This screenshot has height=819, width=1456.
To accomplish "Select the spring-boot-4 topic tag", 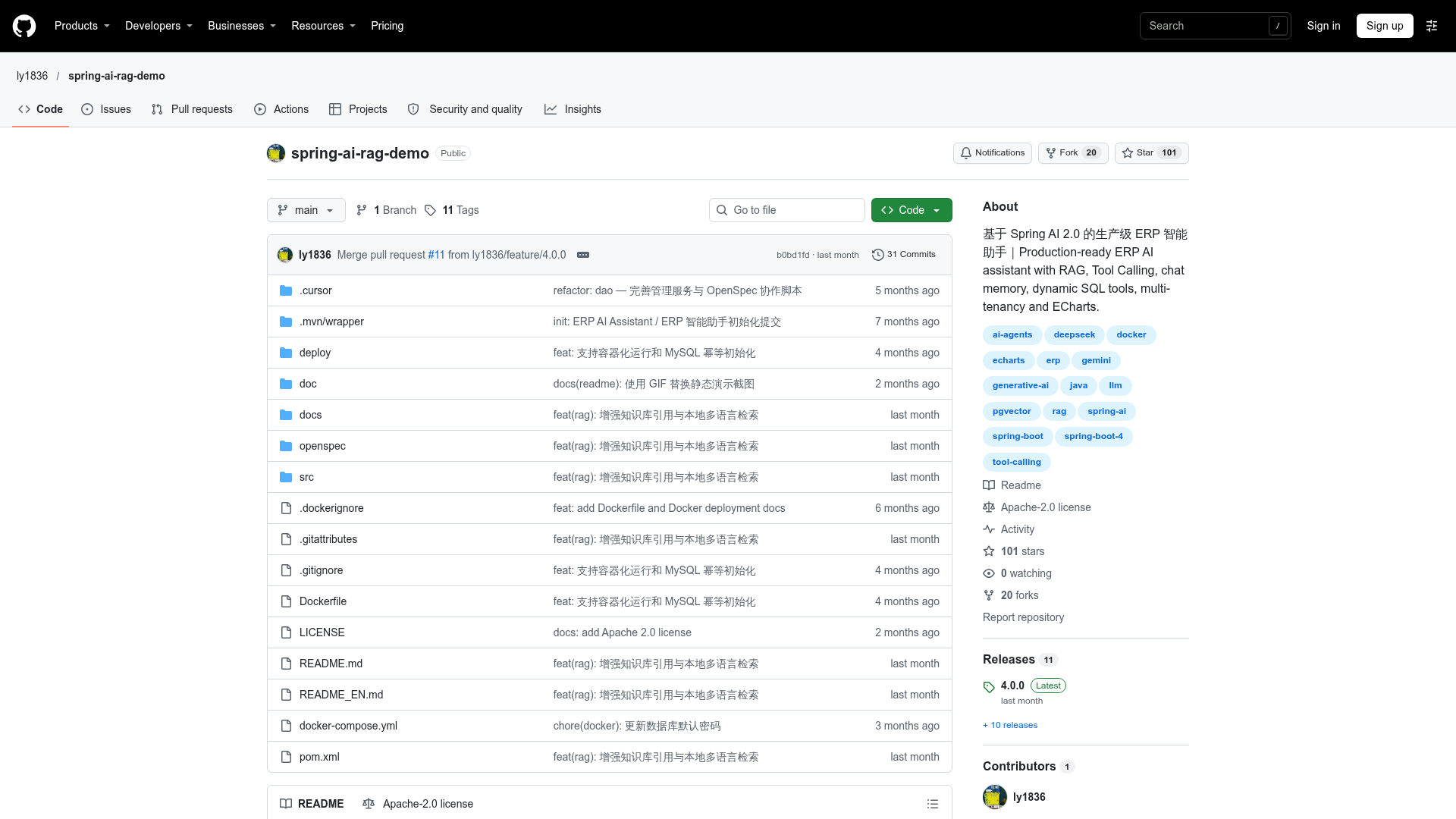I will click(1094, 437).
